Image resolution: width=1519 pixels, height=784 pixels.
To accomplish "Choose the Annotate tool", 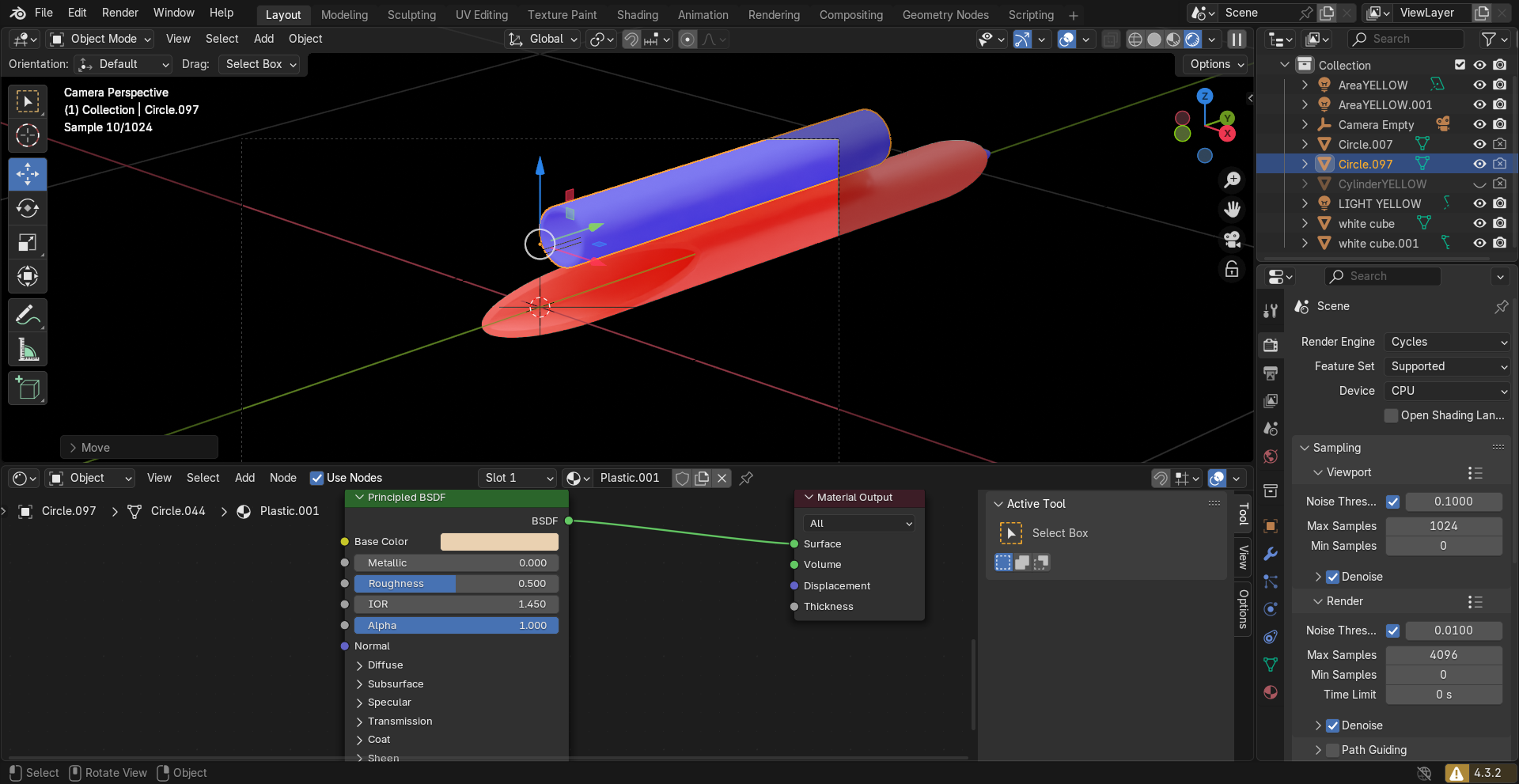I will pos(28,315).
